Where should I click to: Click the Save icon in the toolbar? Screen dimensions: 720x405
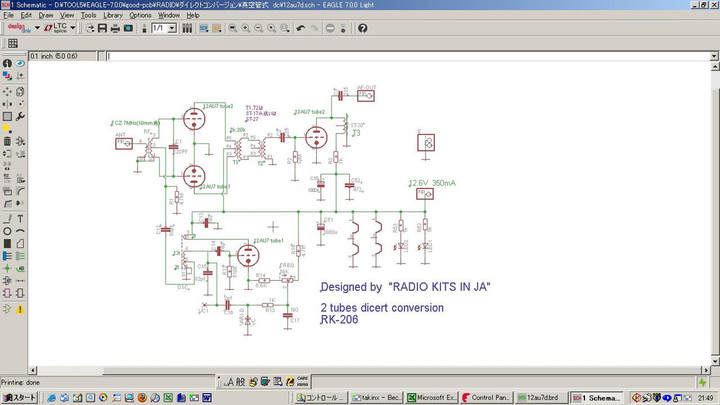[103, 28]
